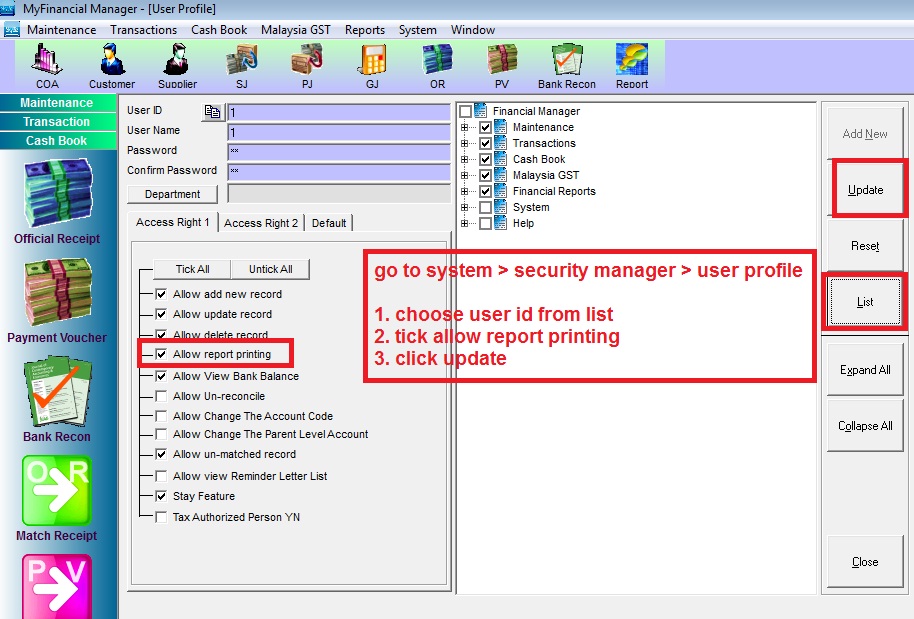The width and height of the screenshot is (914, 619).
Task: Switch to the Access Right 2 tab
Action: (x=261, y=223)
